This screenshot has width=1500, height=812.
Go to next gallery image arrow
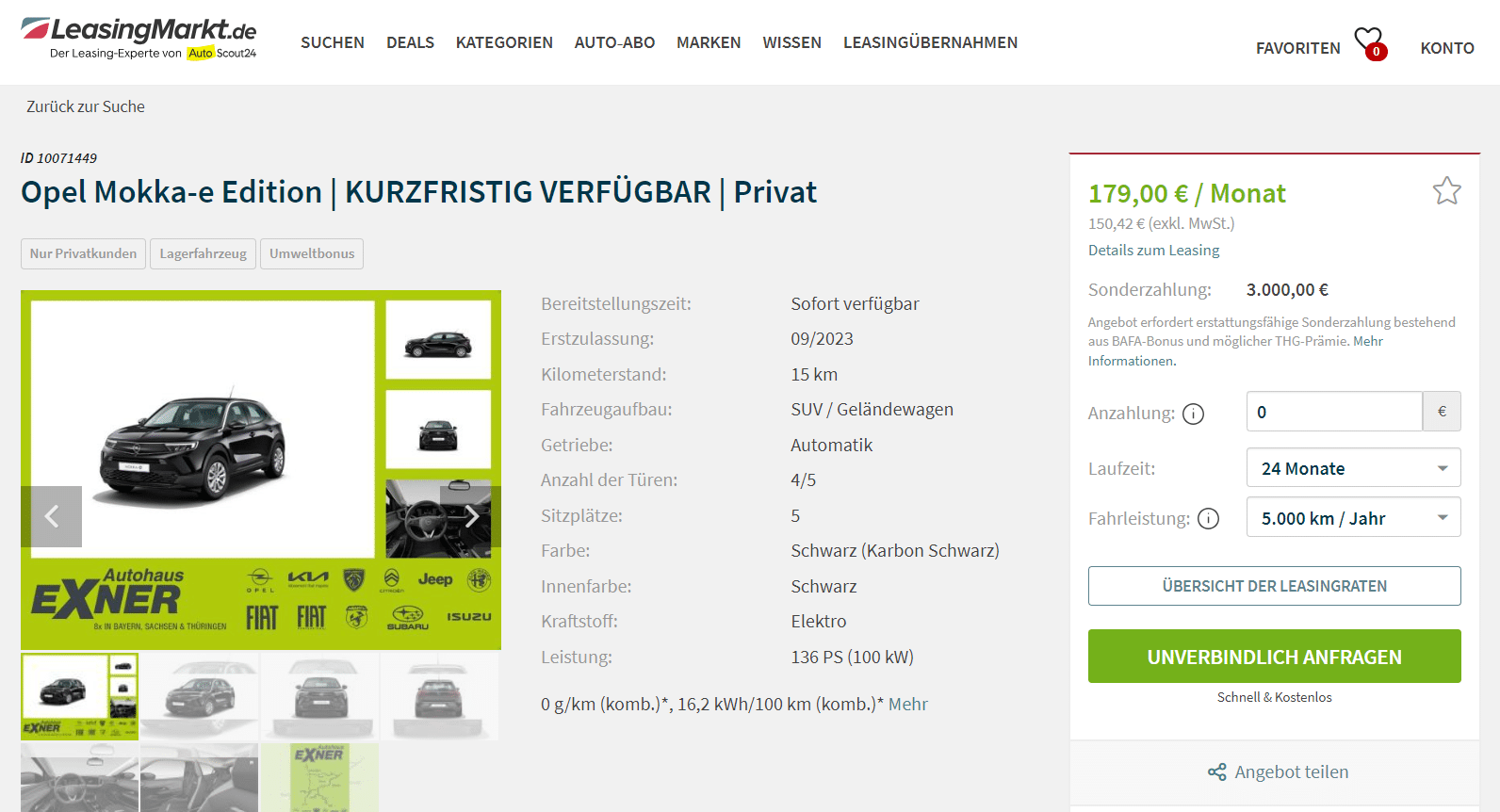pos(472,516)
